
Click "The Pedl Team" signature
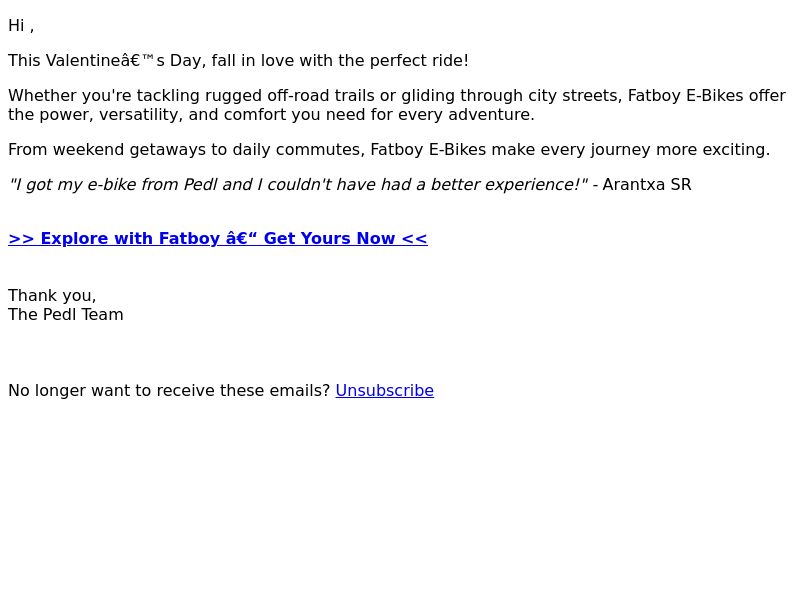66,314
